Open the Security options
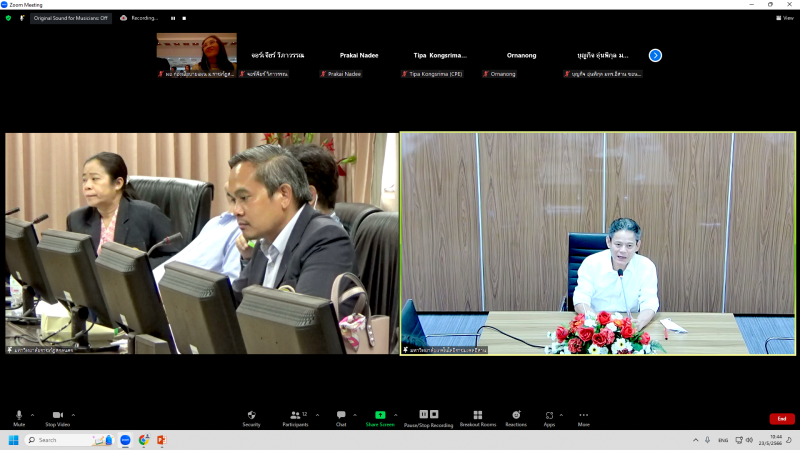The width and height of the screenshot is (800, 450). tap(251, 416)
